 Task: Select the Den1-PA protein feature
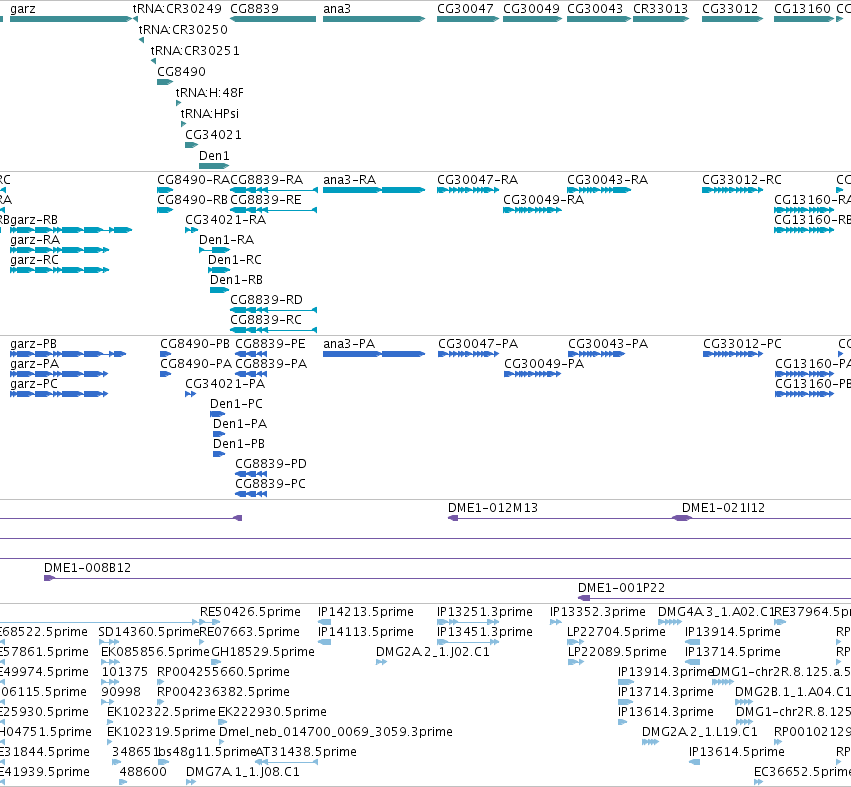pos(219,434)
